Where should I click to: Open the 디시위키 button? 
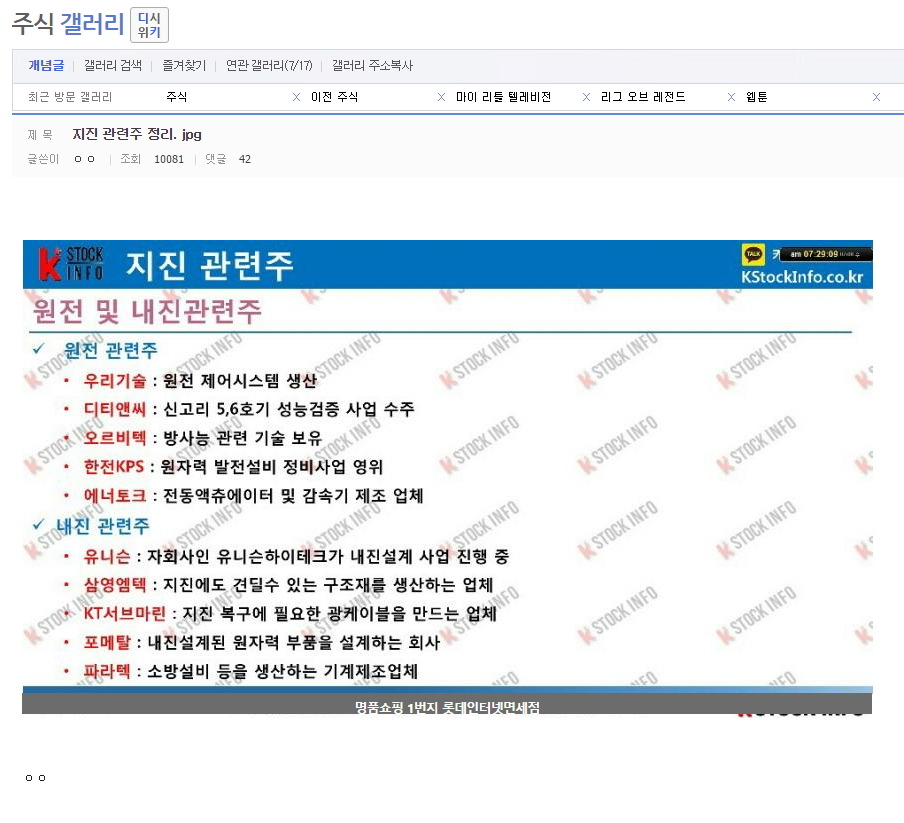click(149, 25)
